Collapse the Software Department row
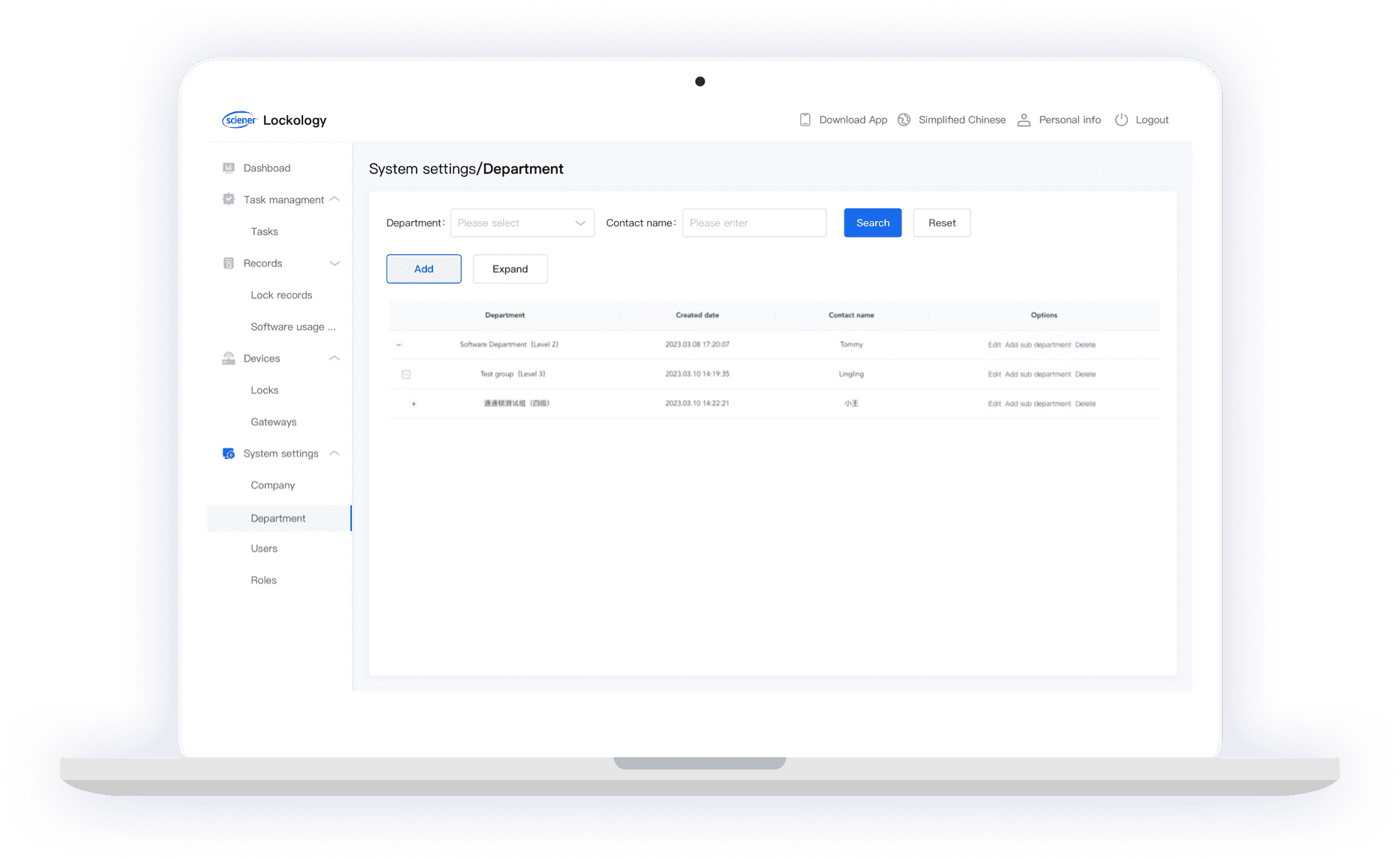 [399, 345]
